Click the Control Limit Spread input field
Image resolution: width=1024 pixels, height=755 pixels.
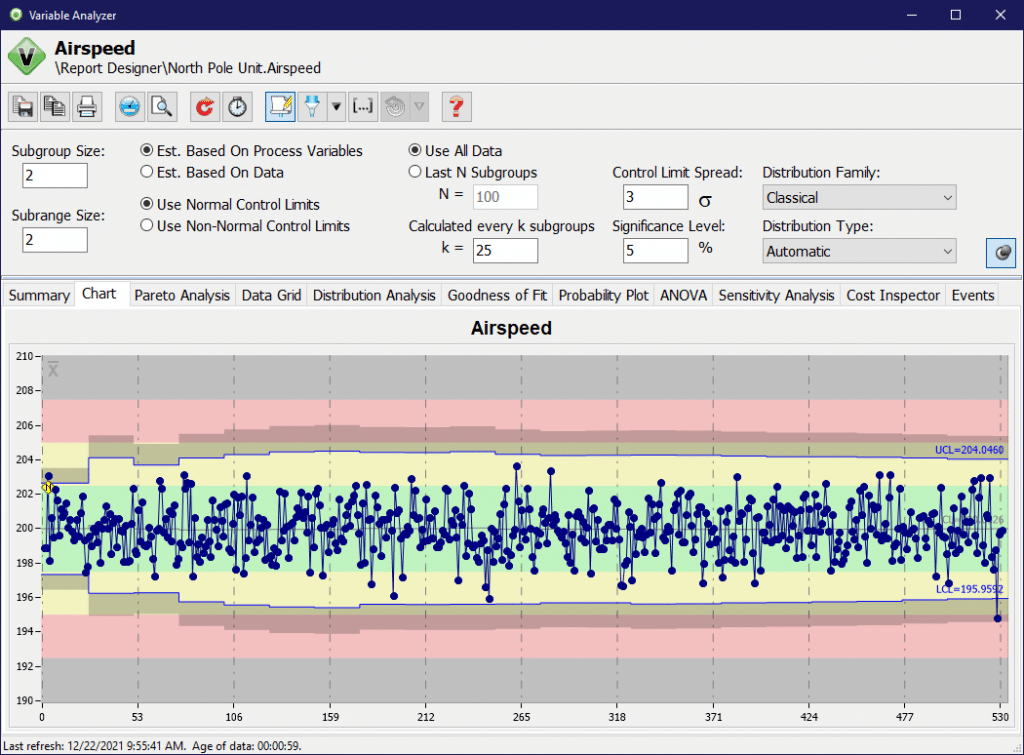coord(655,198)
